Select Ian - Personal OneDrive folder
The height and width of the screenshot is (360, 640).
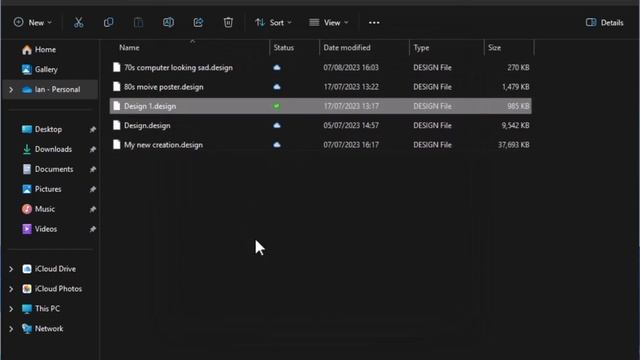[x=51, y=89]
